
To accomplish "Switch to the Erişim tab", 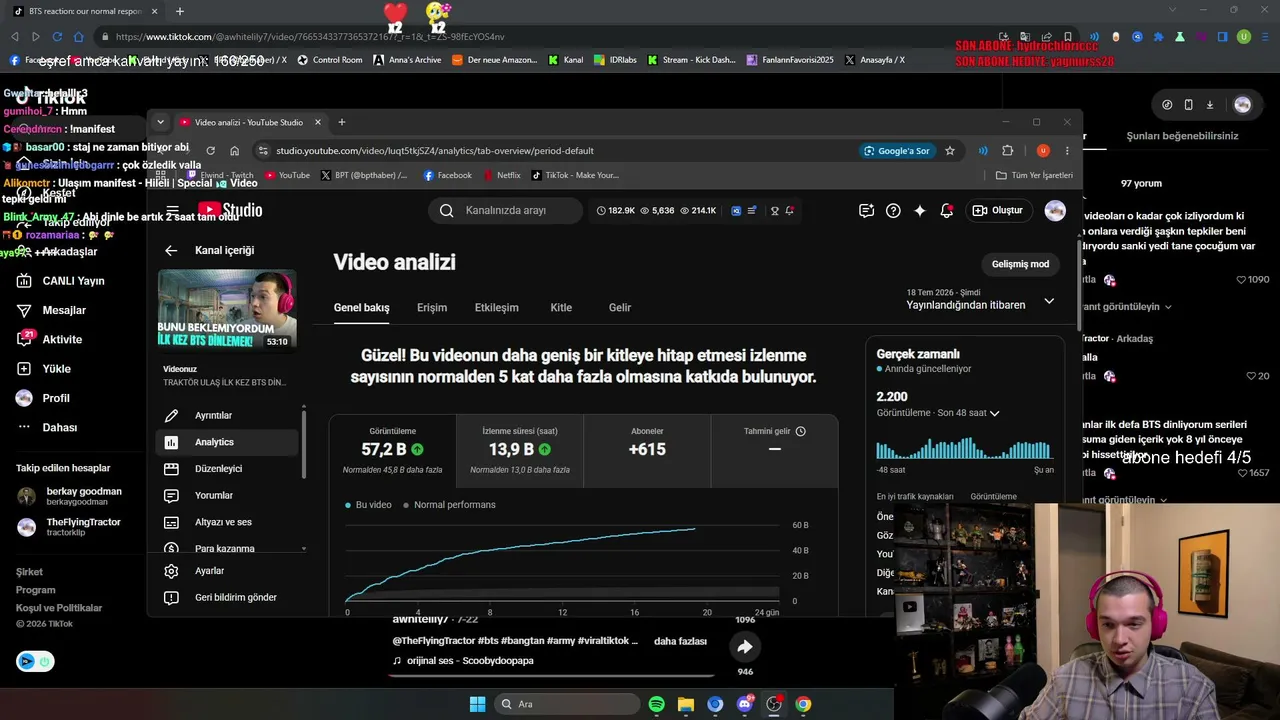I will [432, 308].
